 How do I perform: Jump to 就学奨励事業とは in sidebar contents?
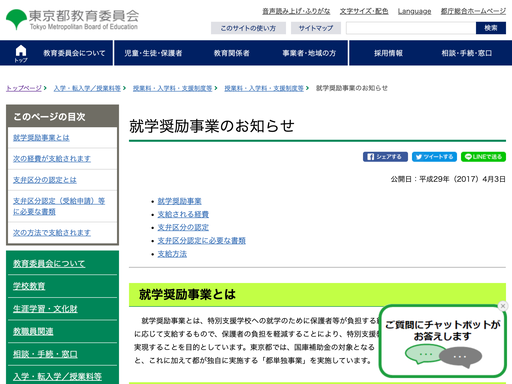pyautogui.click(x=41, y=138)
